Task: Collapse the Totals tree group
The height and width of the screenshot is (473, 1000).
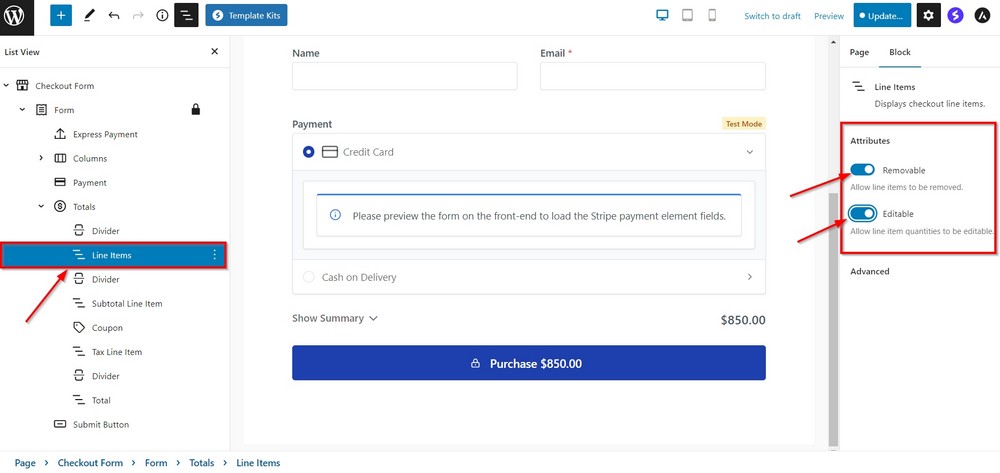Action: click(41, 207)
